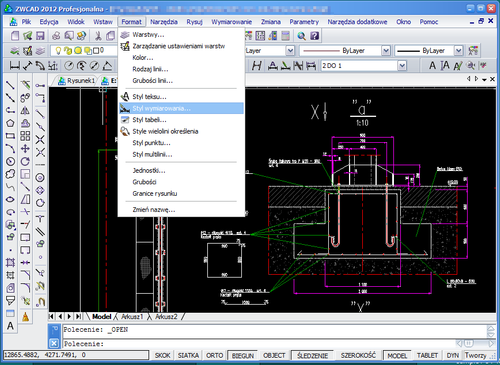This screenshot has width=500, height=365.
Task: Toggle ORTO mode in status bar
Action: tap(214, 356)
